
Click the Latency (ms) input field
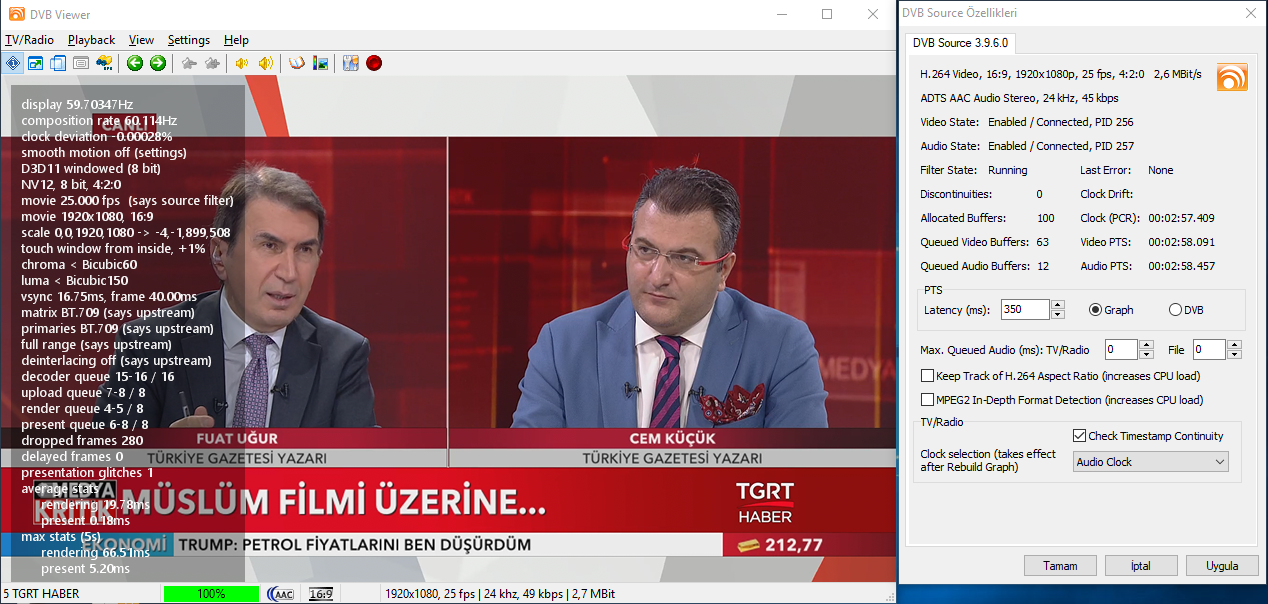click(x=1024, y=310)
